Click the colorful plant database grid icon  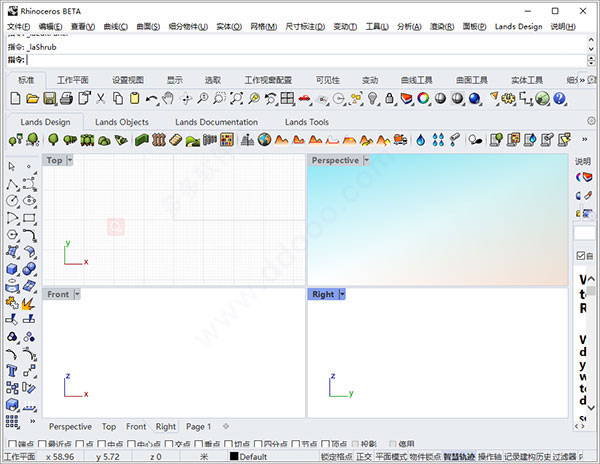point(227,140)
